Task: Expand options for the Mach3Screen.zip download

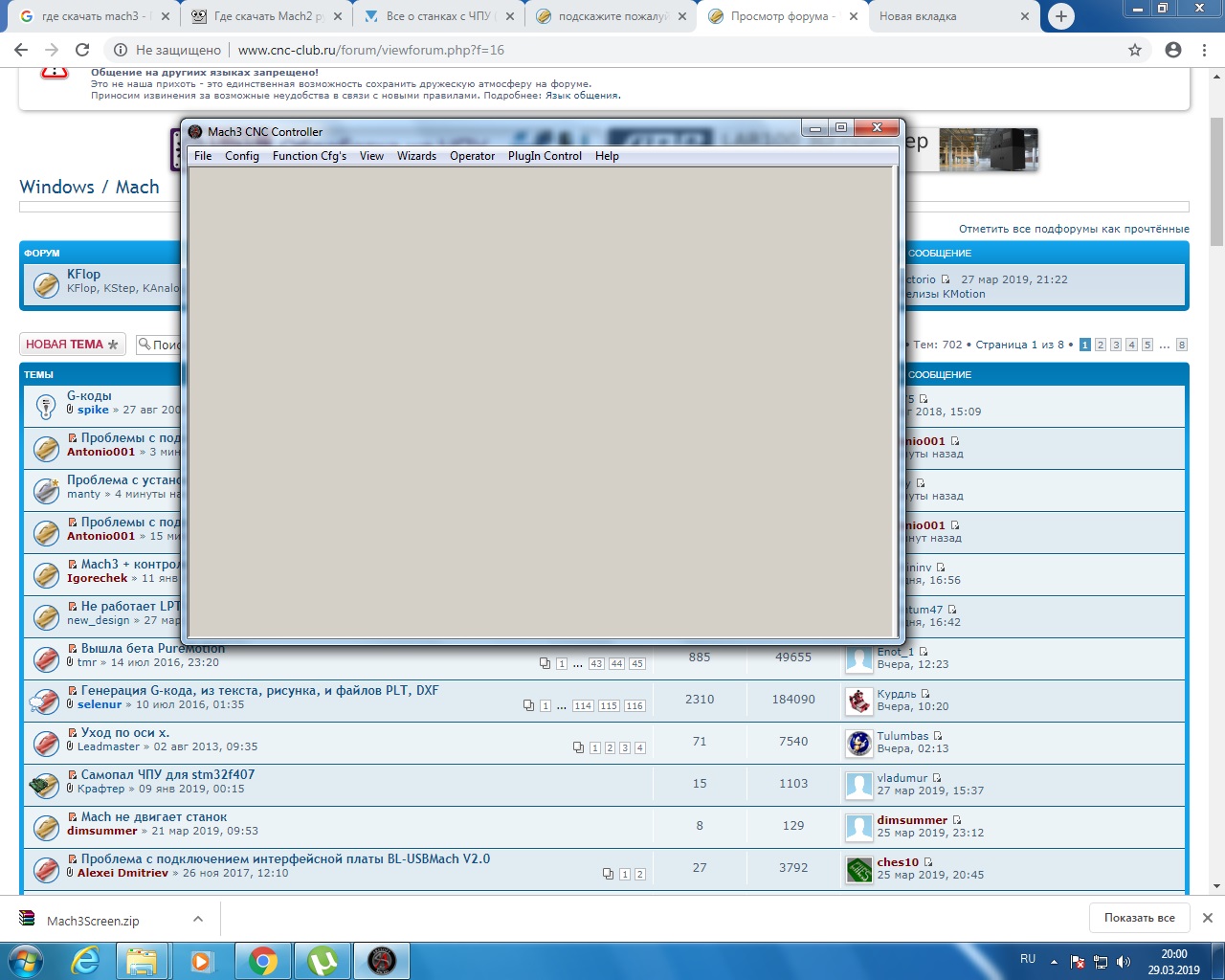Action: (197, 919)
